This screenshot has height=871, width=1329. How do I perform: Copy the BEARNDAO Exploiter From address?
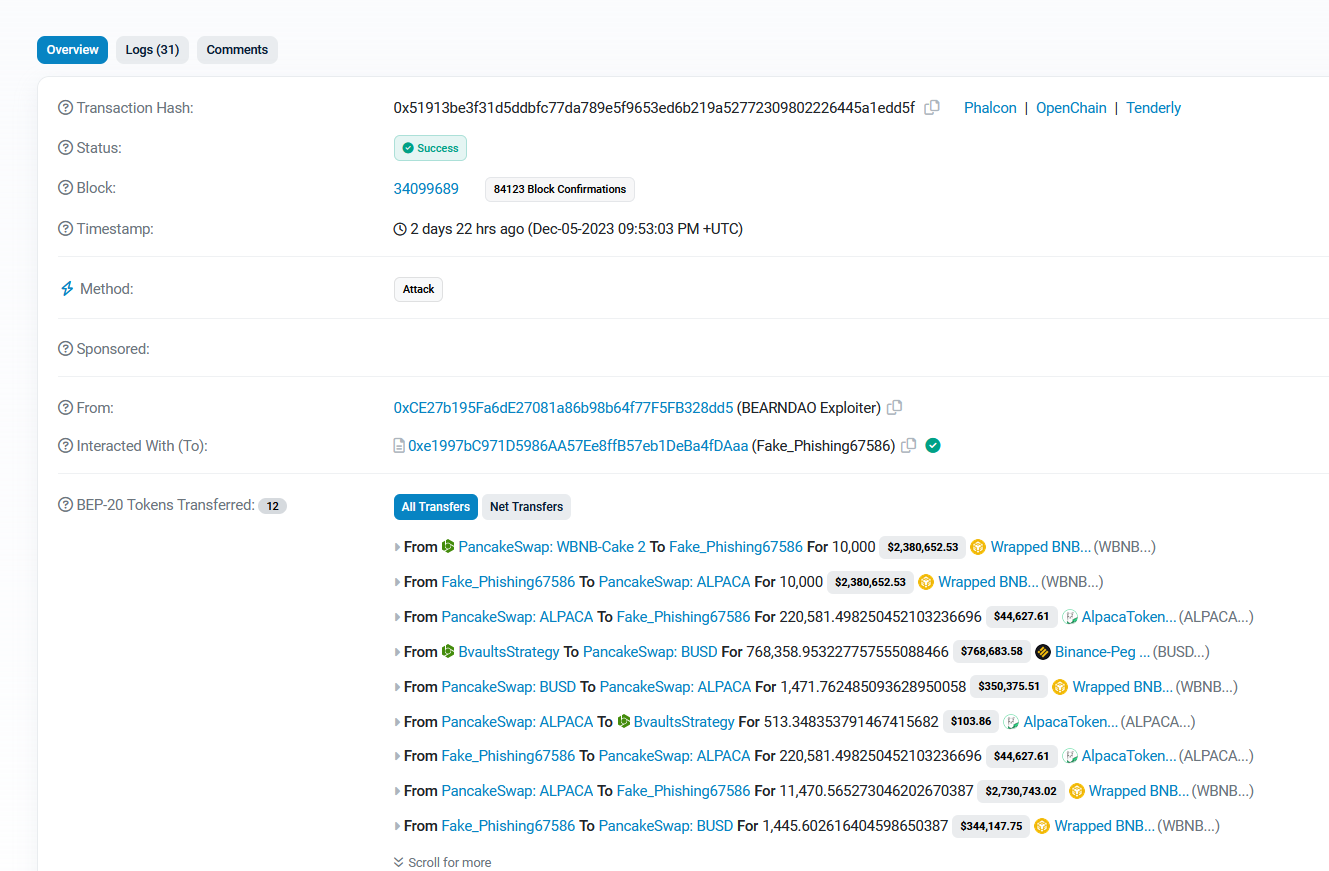pos(895,408)
